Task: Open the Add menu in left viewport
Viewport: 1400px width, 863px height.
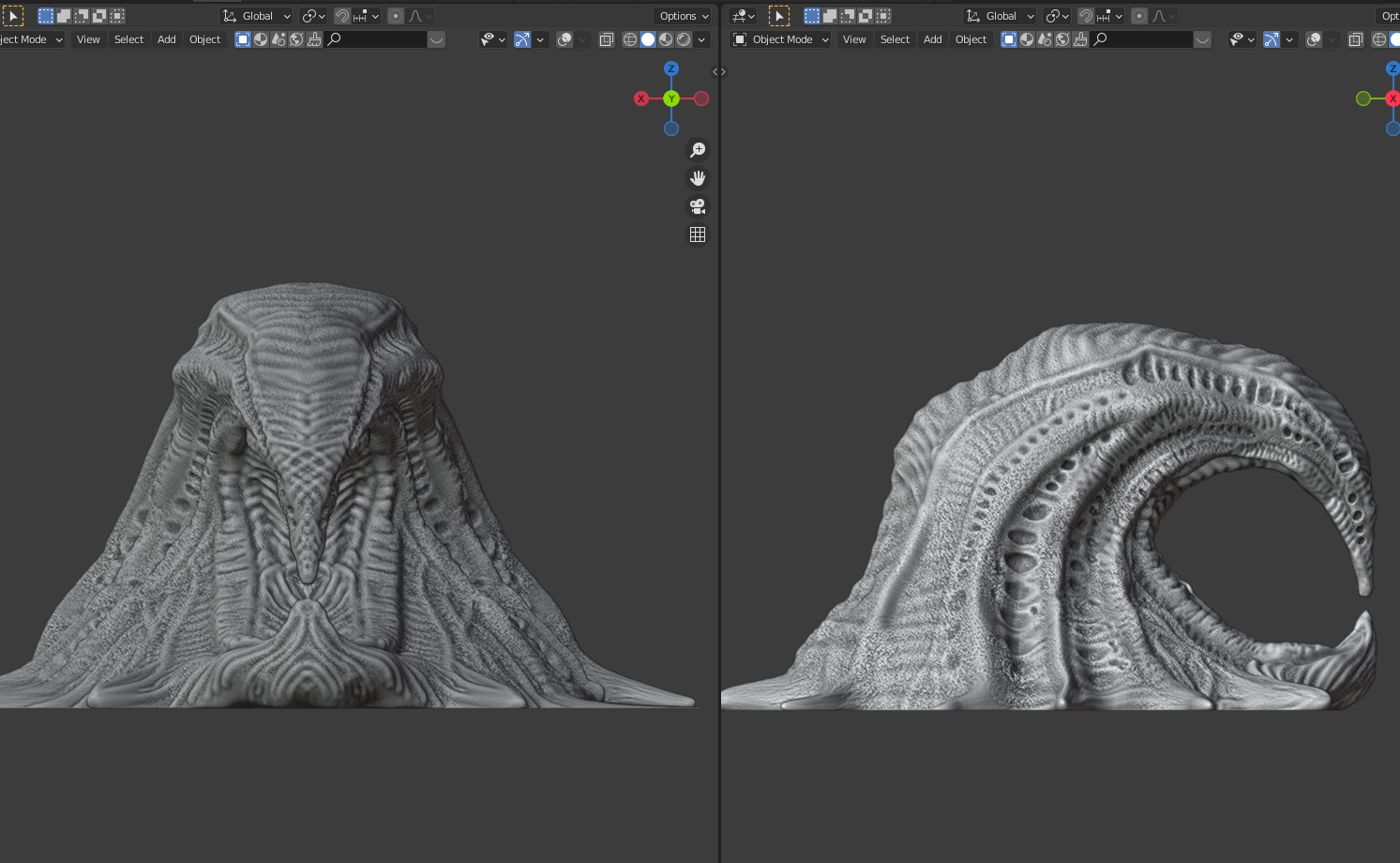Action: click(x=166, y=39)
